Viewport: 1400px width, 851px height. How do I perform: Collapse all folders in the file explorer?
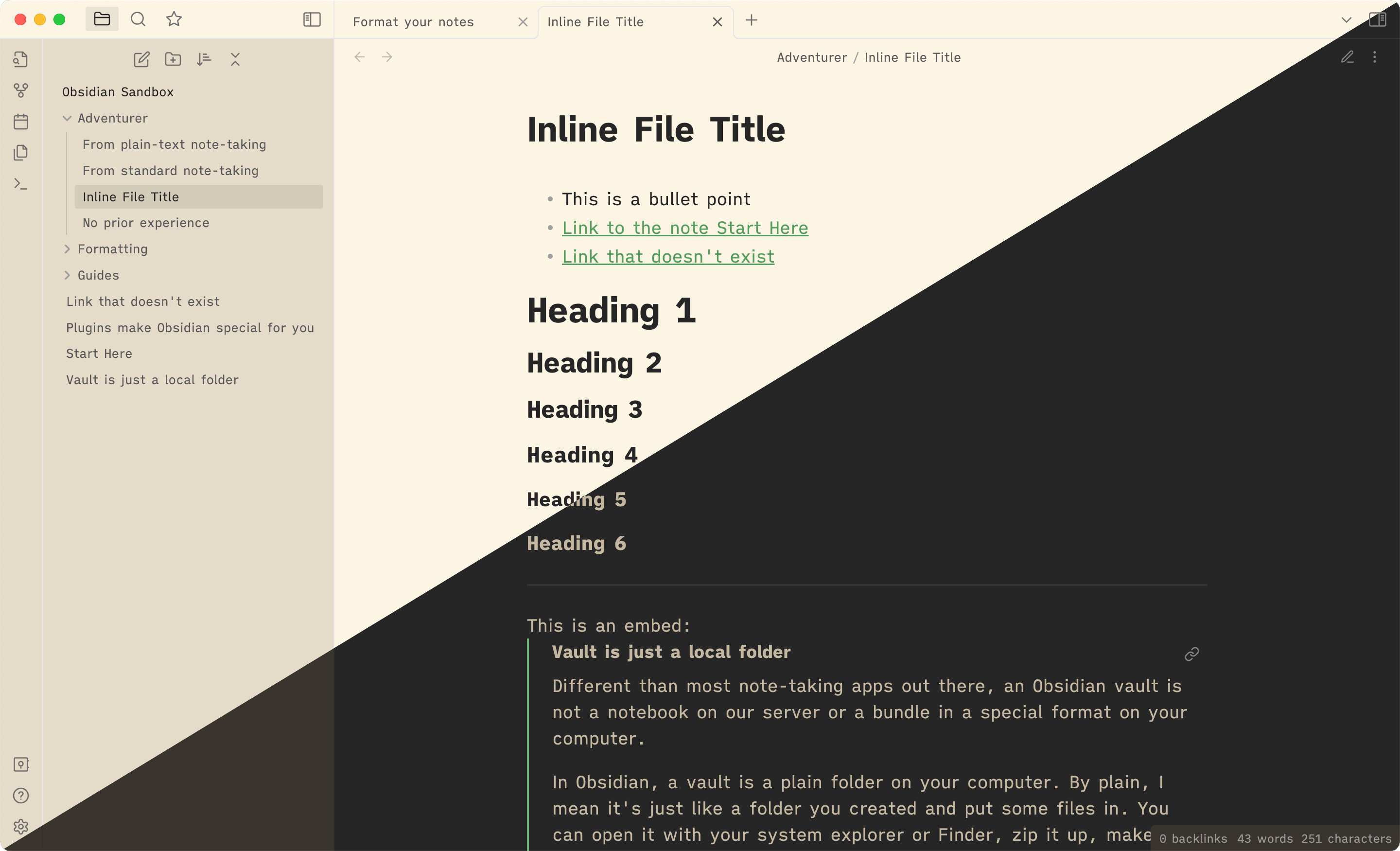(235, 59)
